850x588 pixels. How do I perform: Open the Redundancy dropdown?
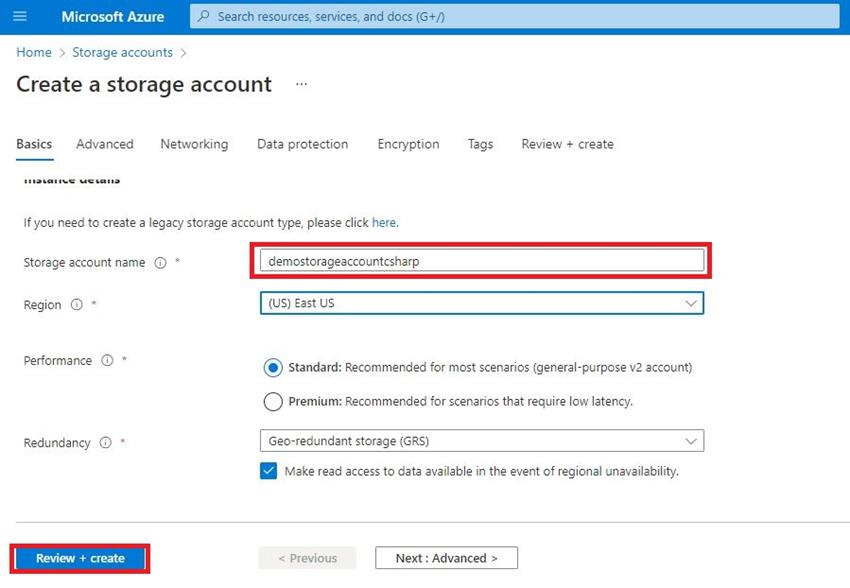tap(690, 440)
